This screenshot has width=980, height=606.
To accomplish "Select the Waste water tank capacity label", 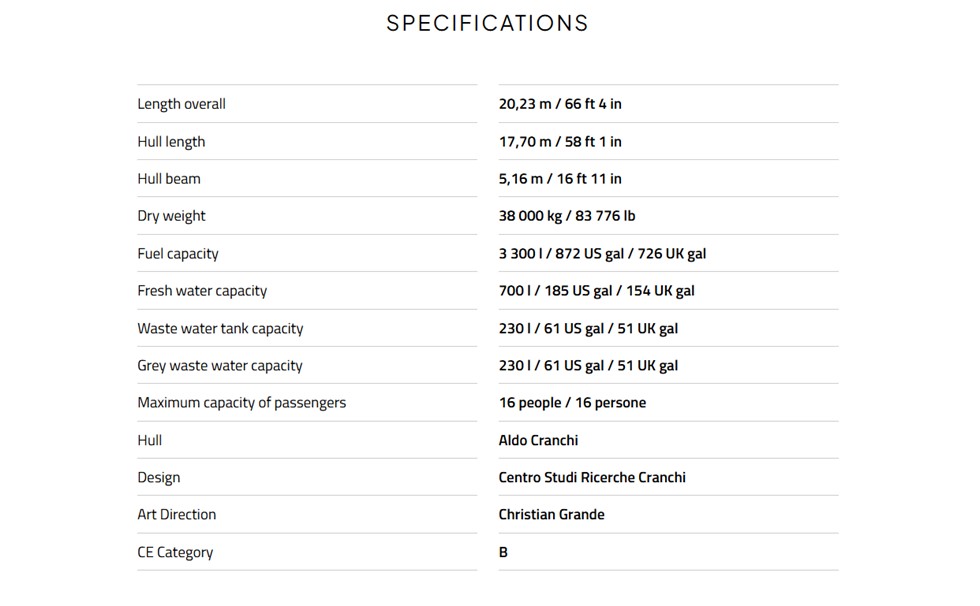I will pyautogui.click(x=220, y=329).
